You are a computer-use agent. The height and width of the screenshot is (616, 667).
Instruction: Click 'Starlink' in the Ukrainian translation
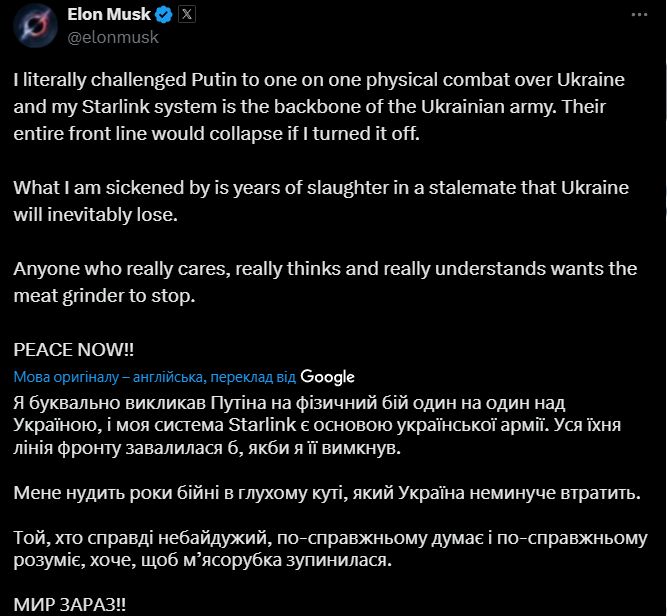coord(262,425)
